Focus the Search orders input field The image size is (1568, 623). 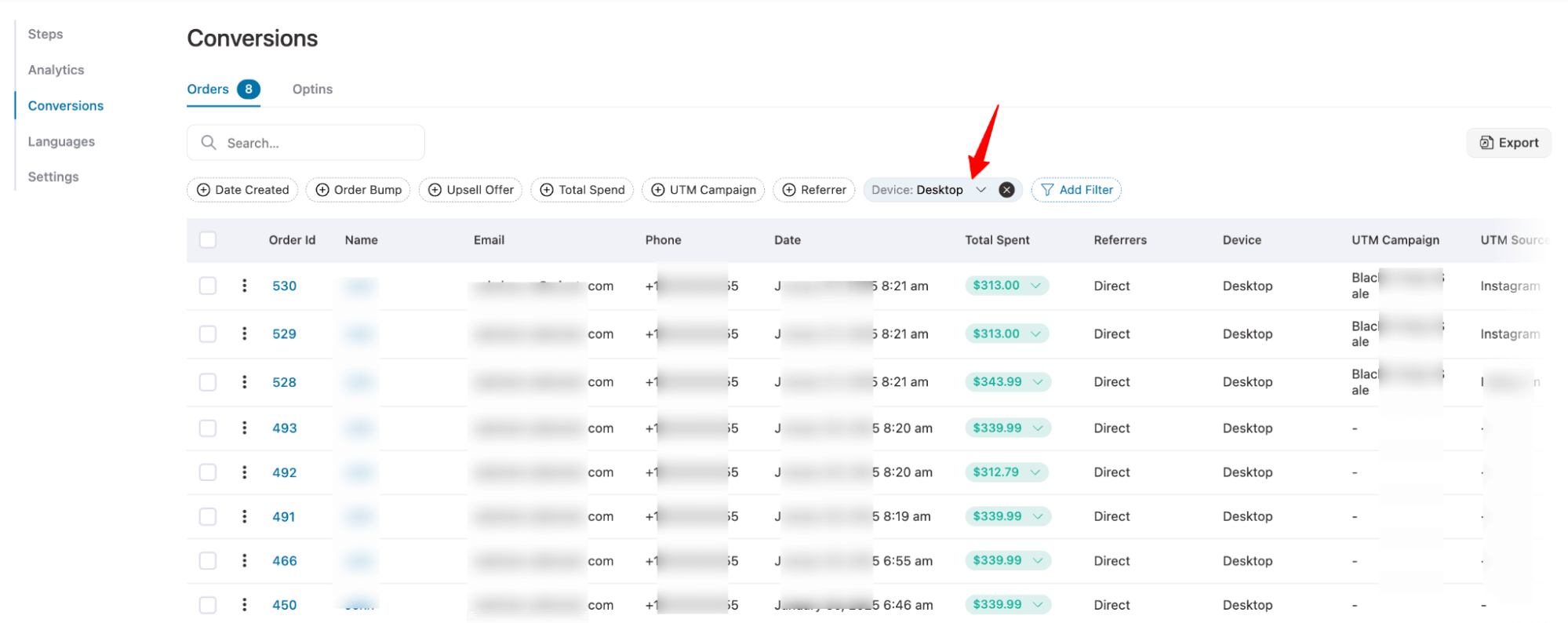pyautogui.click(x=306, y=143)
